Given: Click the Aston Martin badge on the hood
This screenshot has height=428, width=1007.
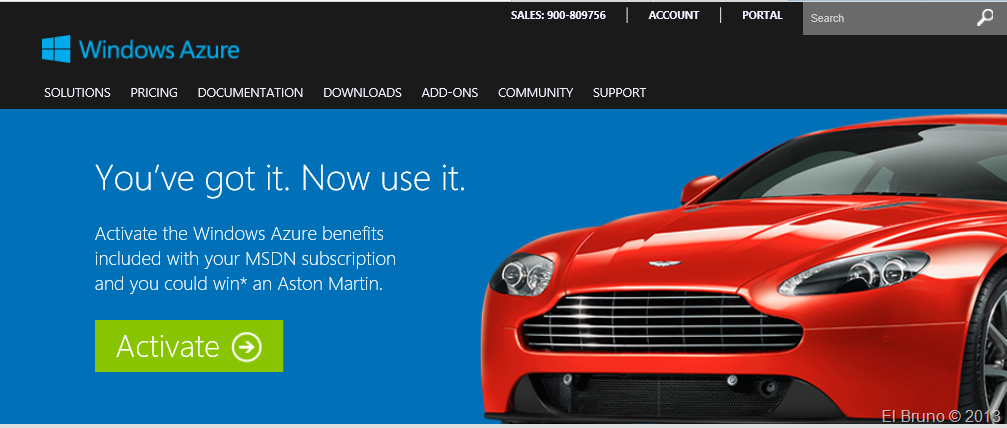Looking at the screenshot, I should click(664, 263).
